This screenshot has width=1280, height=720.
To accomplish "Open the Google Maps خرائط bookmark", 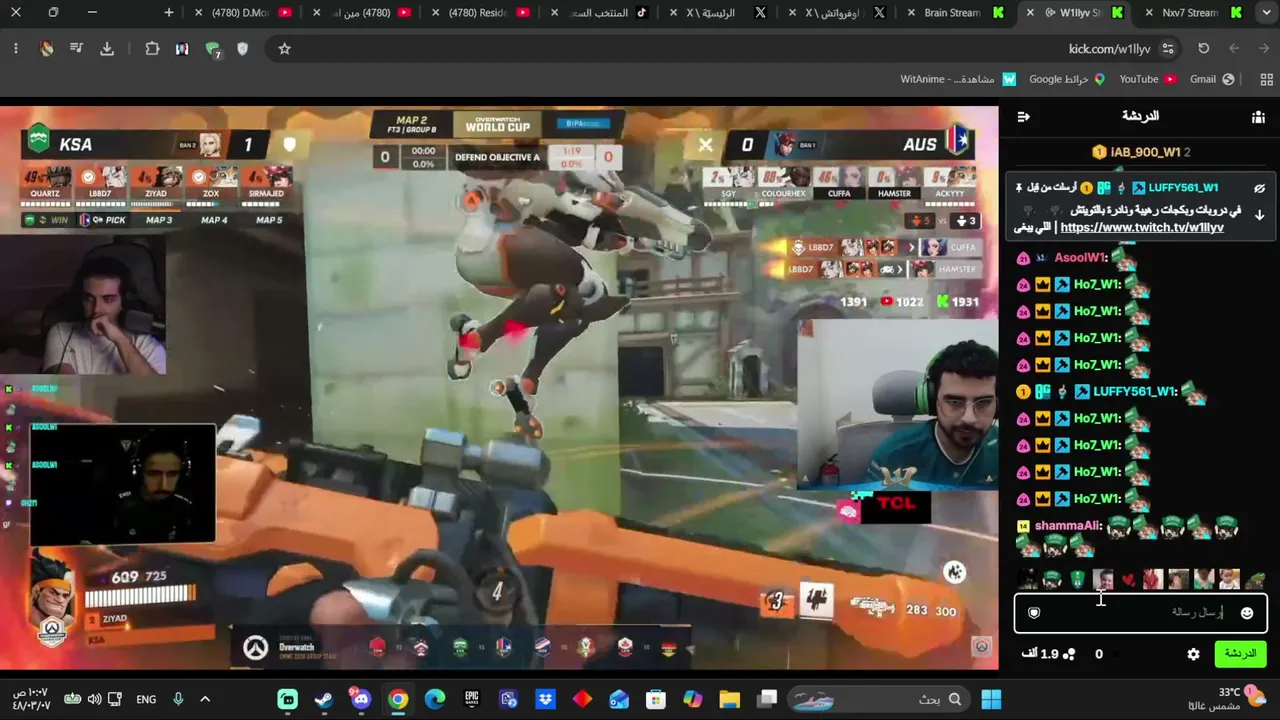I will (1067, 80).
